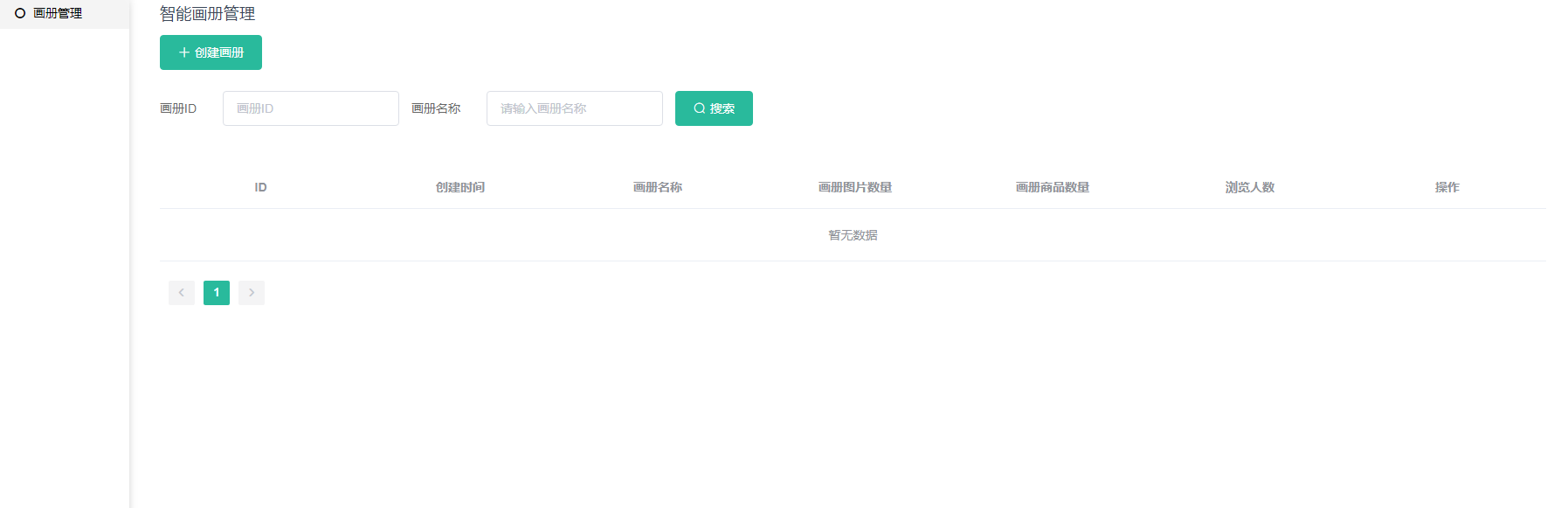The width and height of the screenshot is (1568, 508).
Task: Open the 画册管理 sidebar menu item
Action: tap(58, 13)
